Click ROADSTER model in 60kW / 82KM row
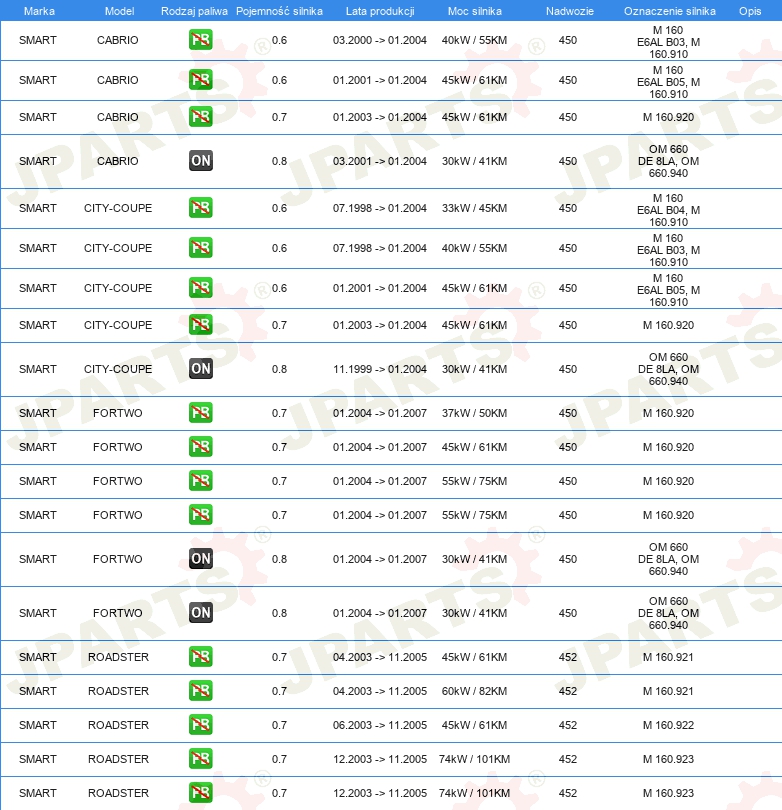This screenshot has width=782, height=810. [118, 691]
